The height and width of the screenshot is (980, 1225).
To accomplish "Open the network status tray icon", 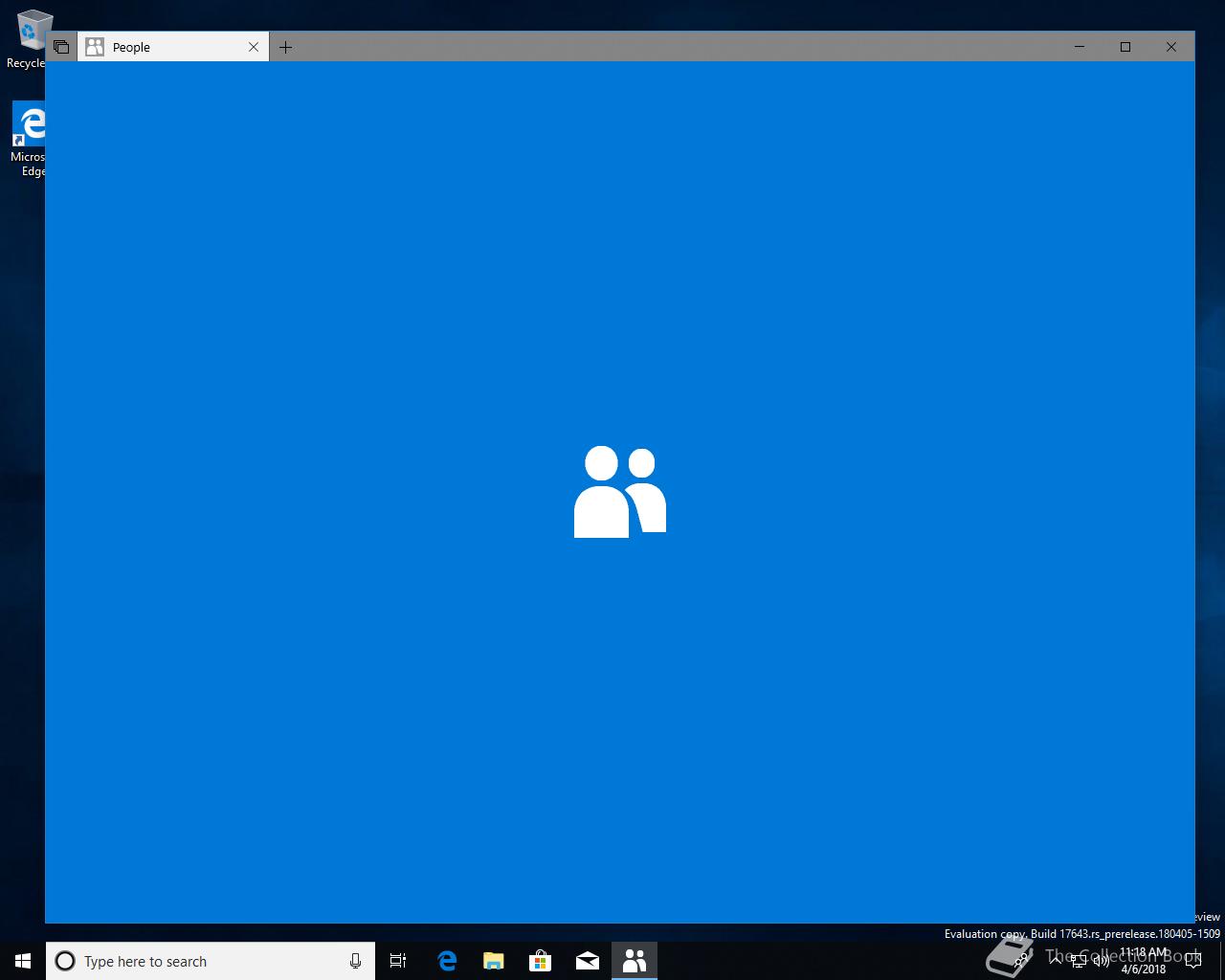I will click(x=1079, y=961).
